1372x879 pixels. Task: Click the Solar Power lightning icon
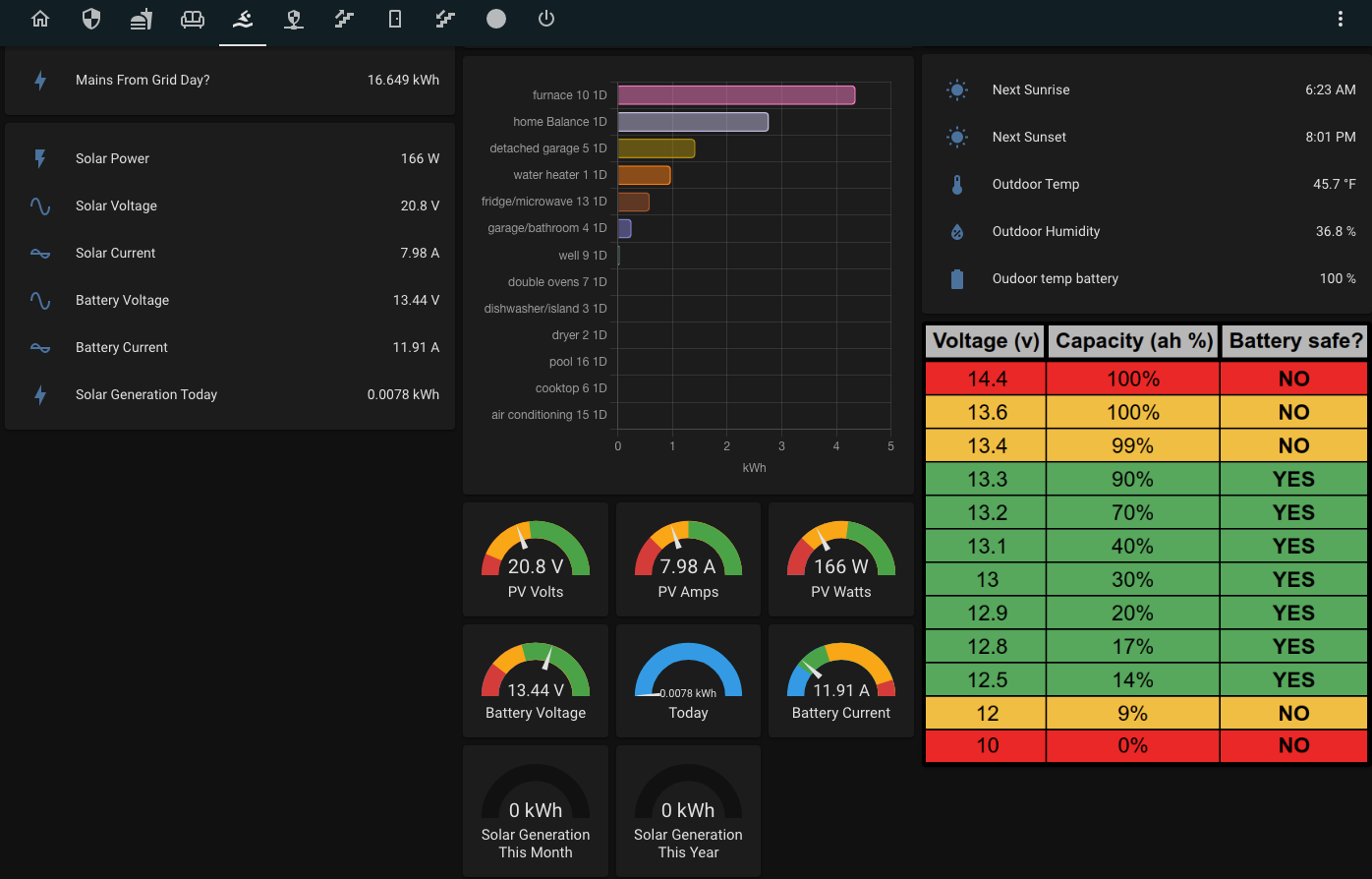pyautogui.click(x=40, y=158)
